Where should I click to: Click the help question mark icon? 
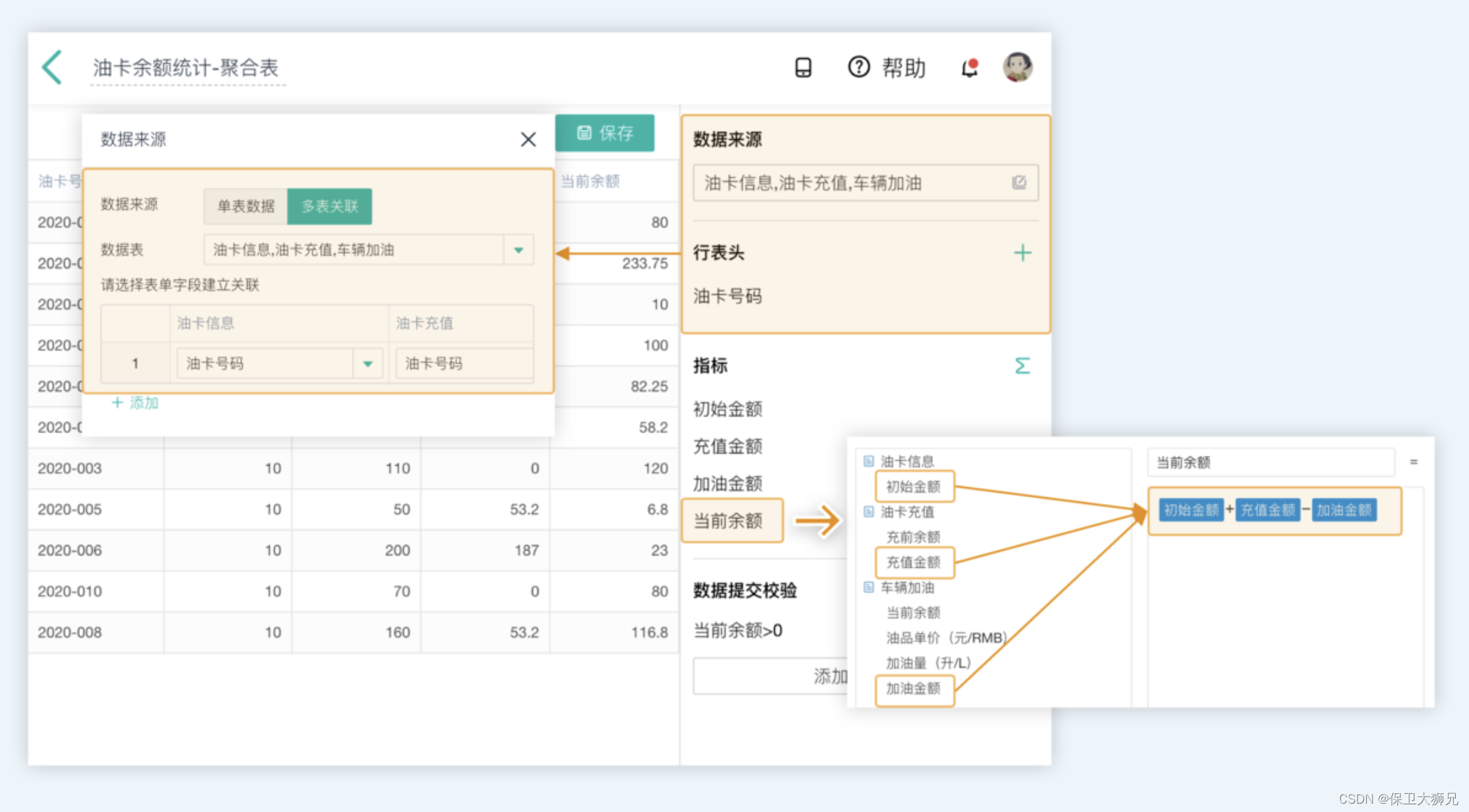pos(858,67)
